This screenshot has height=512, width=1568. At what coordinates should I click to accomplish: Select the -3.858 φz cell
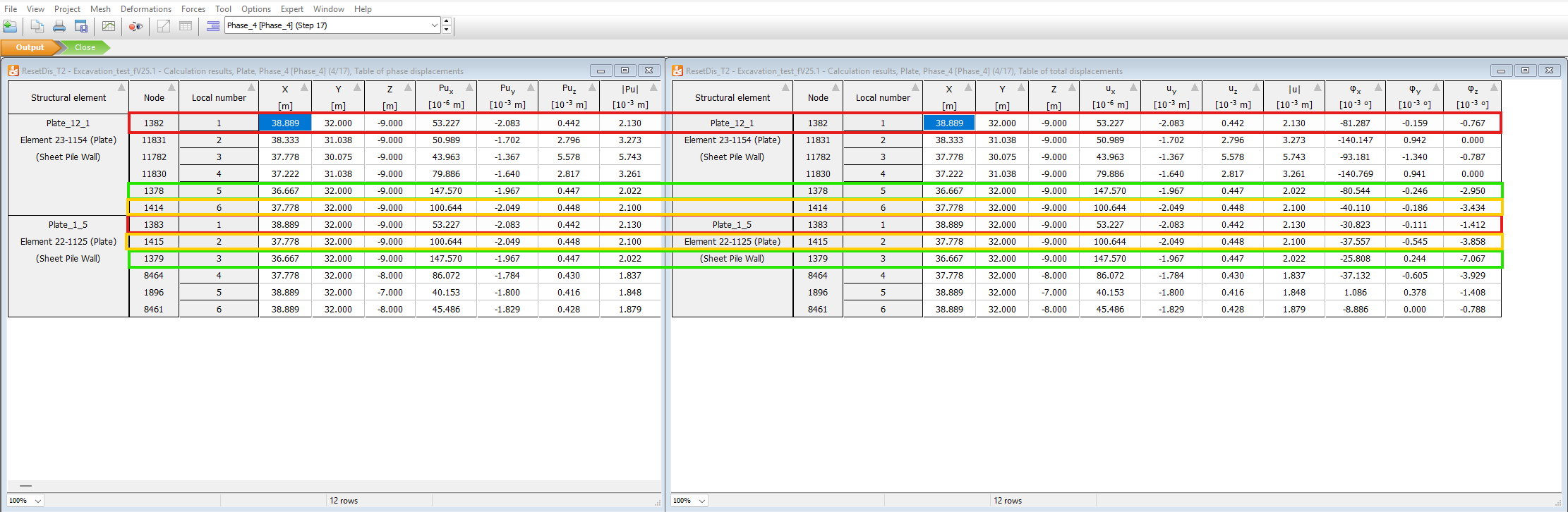click(x=1472, y=241)
